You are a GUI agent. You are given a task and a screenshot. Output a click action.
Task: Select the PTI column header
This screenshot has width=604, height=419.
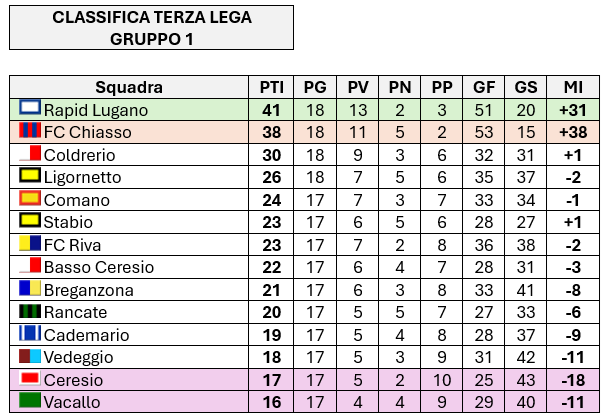point(272,87)
